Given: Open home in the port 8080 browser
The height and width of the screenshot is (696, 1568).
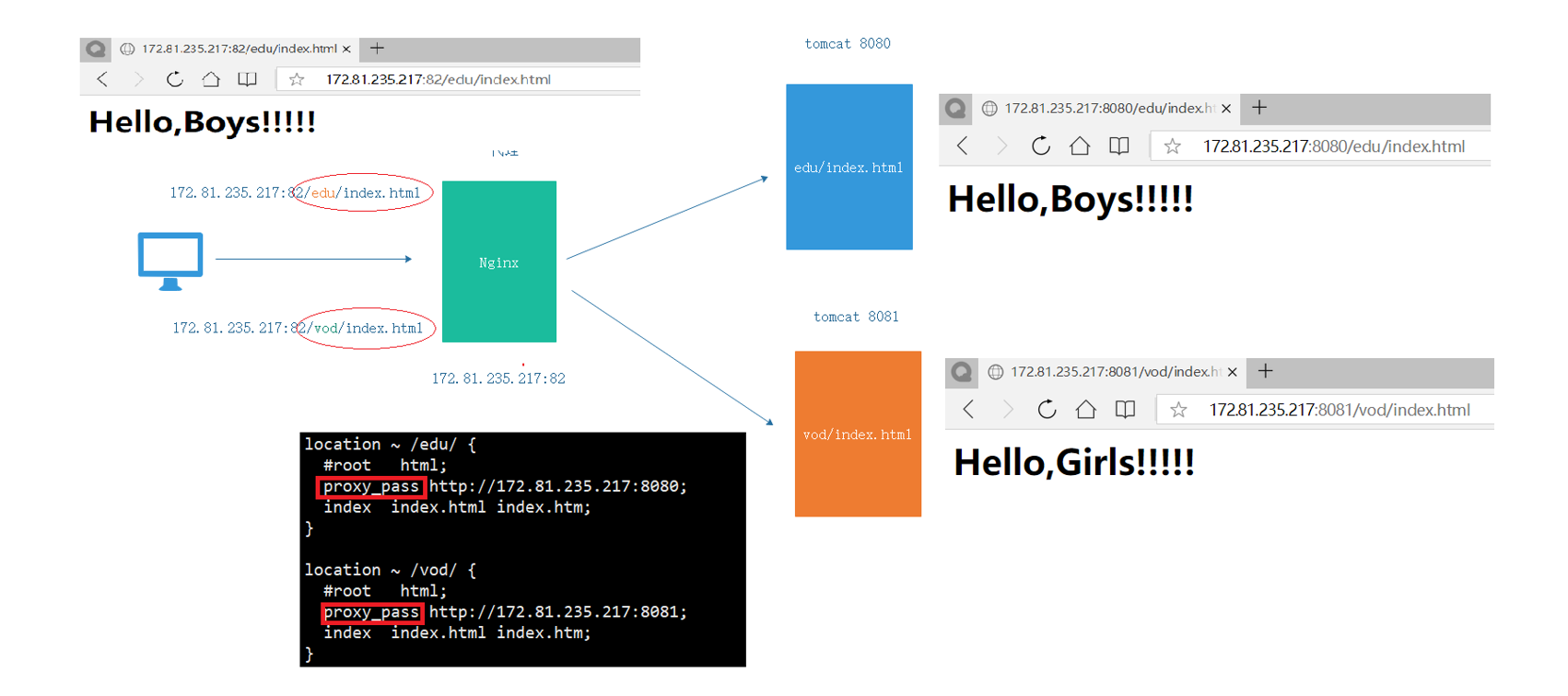Looking at the screenshot, I should (1080, 145).
